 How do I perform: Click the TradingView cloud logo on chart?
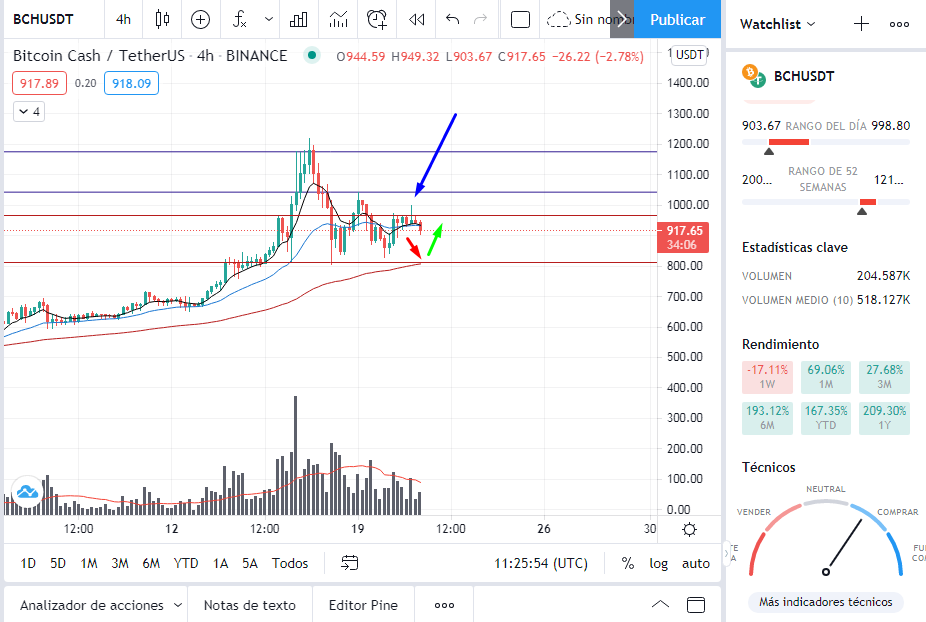pyautogui.click(x=27, y=491)
